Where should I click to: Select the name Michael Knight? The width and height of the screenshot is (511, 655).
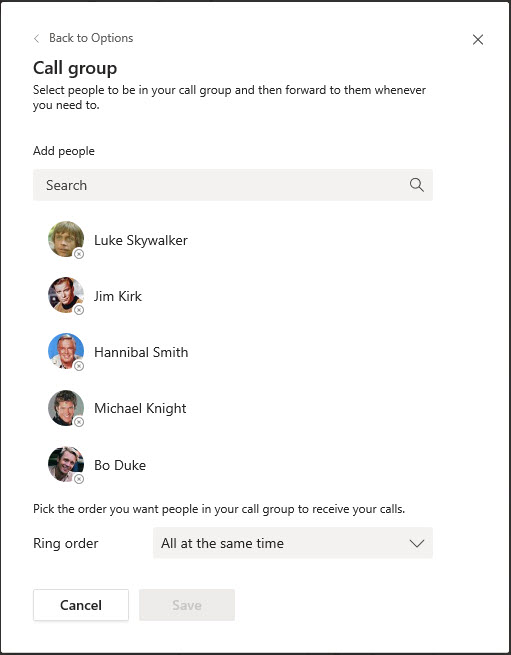tap(140, 409)
